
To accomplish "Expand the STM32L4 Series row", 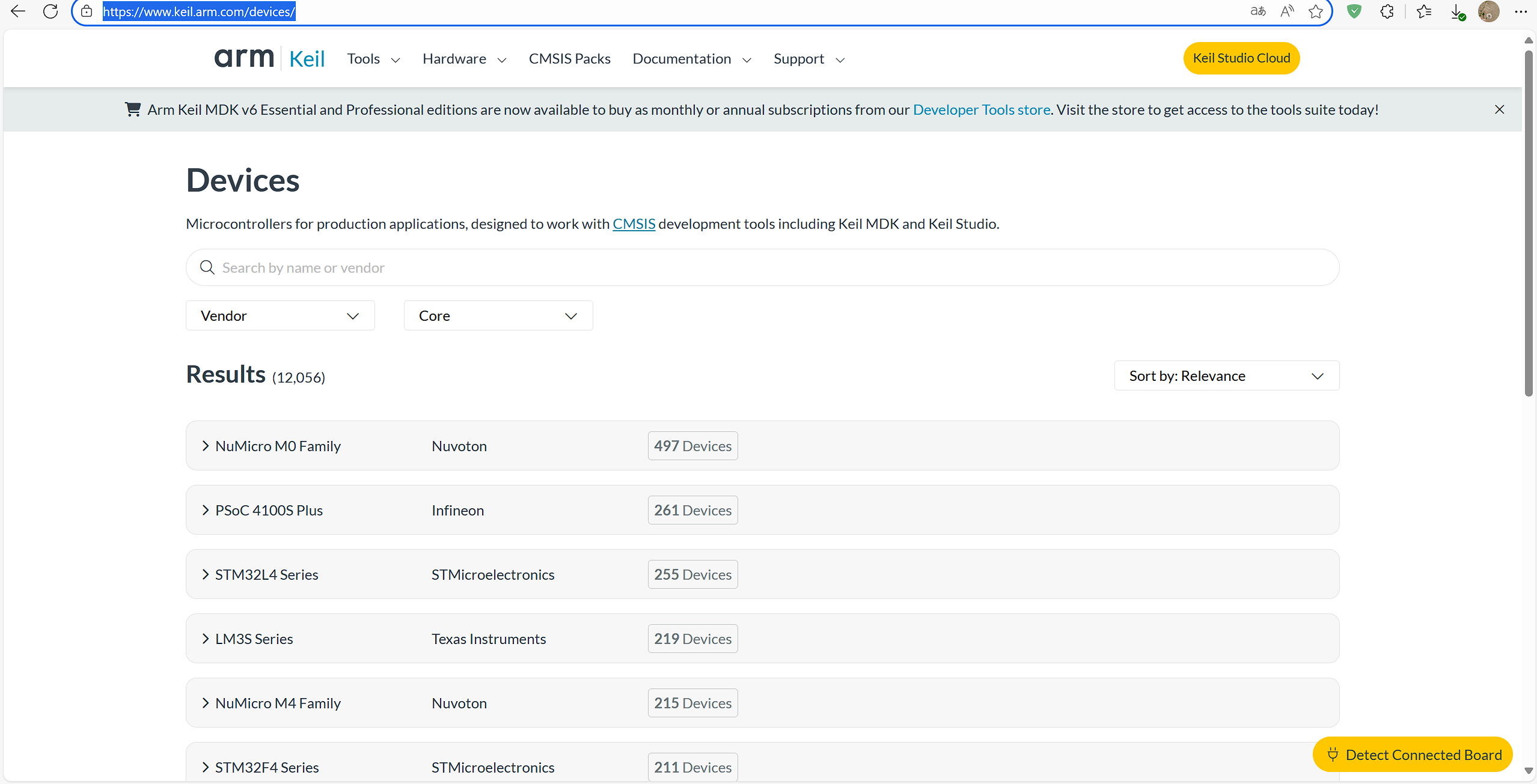I will coord(762,574).
